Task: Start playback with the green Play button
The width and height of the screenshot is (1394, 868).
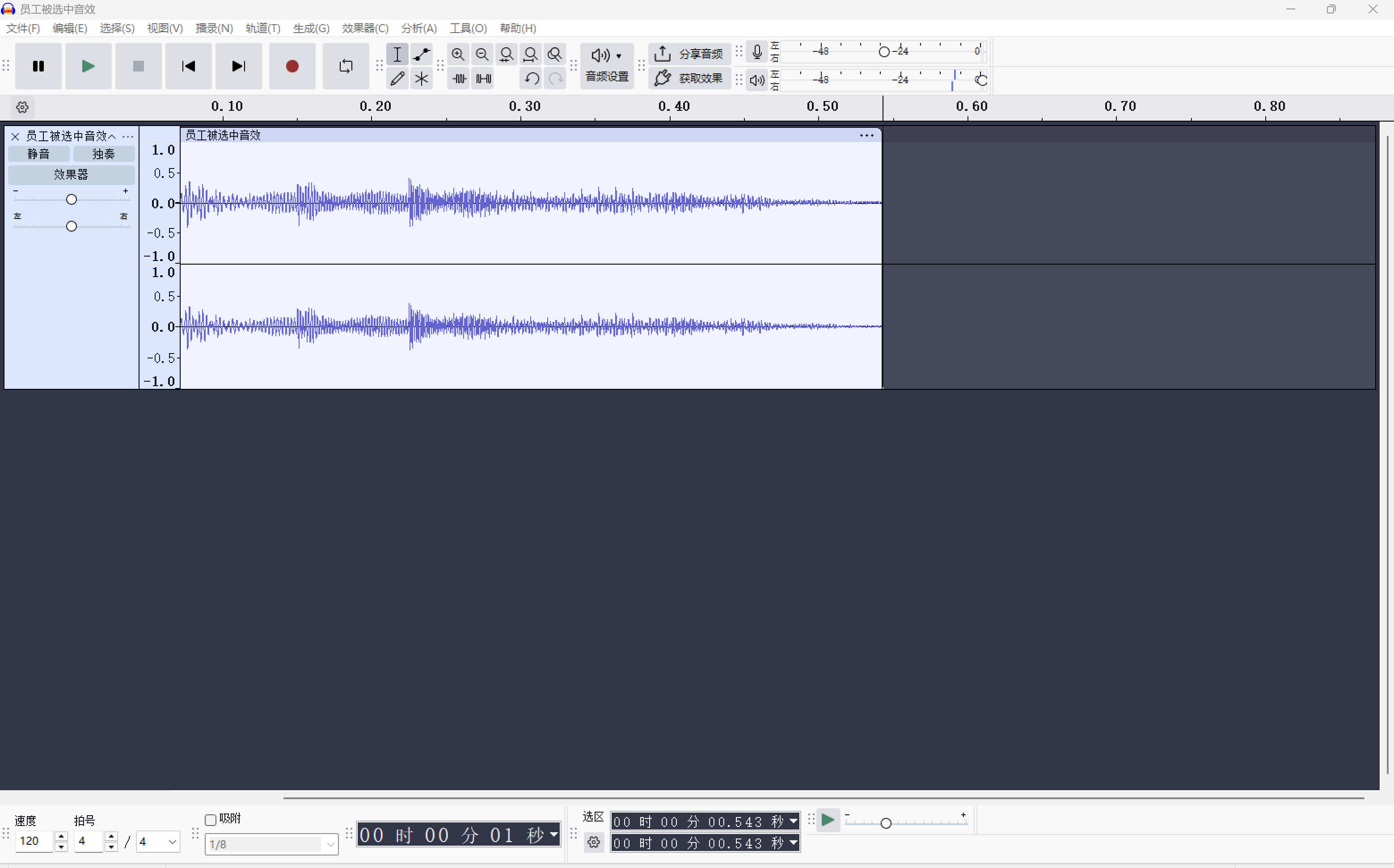Action: (x=89, y=66)
